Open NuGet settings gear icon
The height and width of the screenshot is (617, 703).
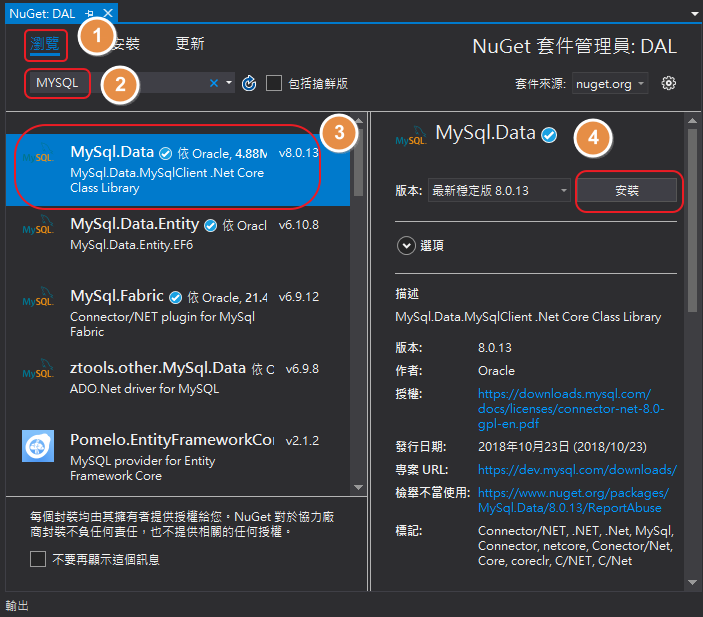pos(668,83)
